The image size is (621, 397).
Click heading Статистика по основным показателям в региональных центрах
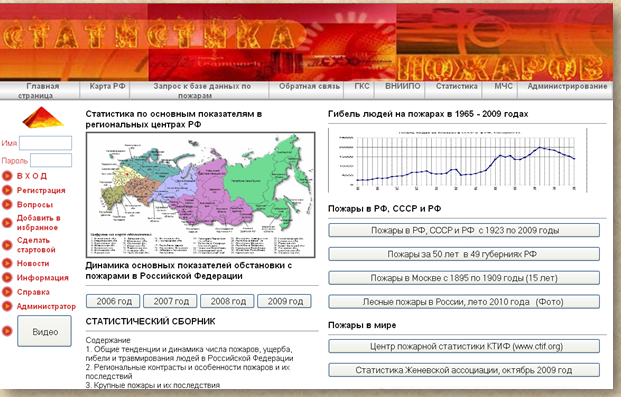[174, 119]
